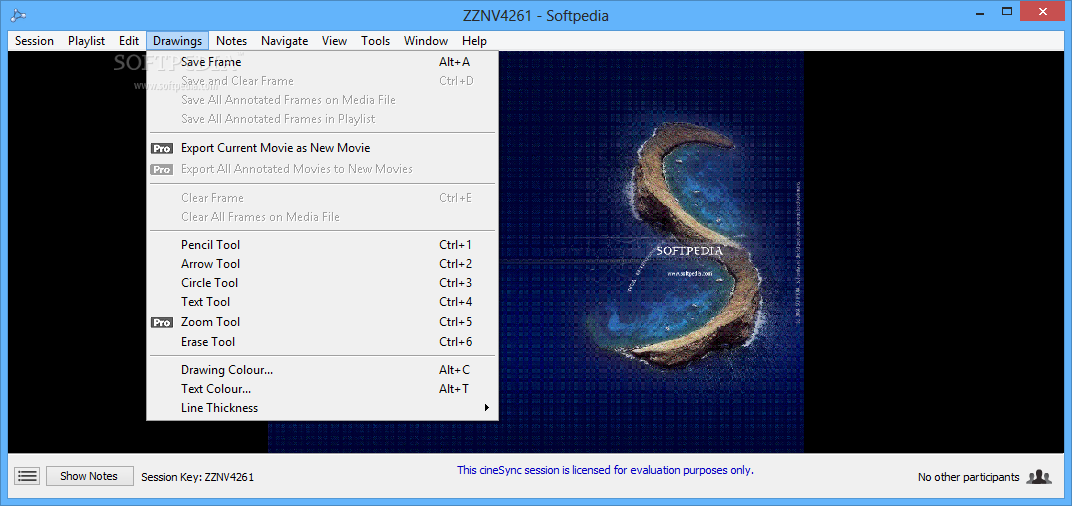The width and height of the screenshot is (1072, 506).
Task: Select the Erase Tool menu entry
Action: (323, 341)
